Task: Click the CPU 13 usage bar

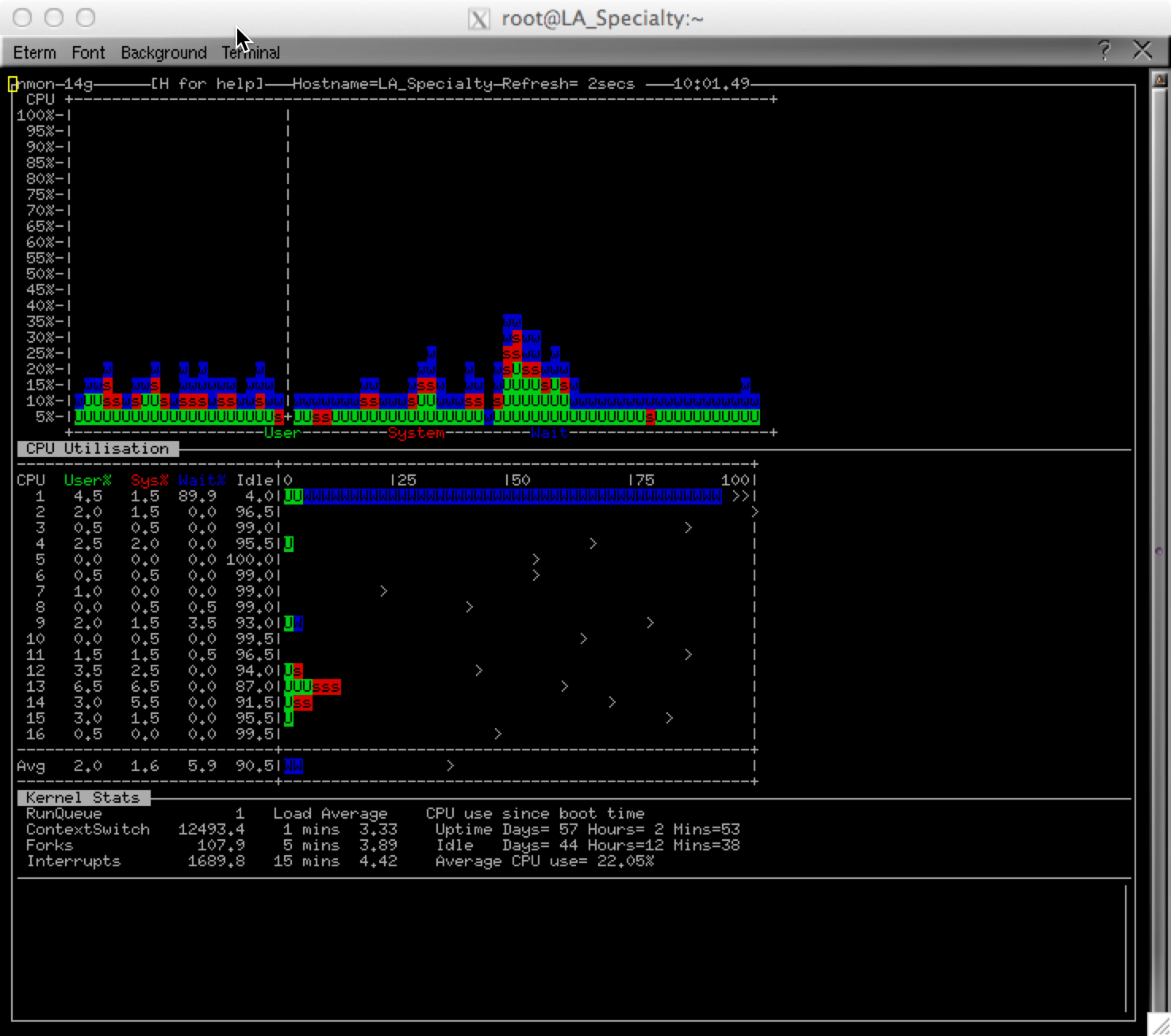Action: [313, 687]
